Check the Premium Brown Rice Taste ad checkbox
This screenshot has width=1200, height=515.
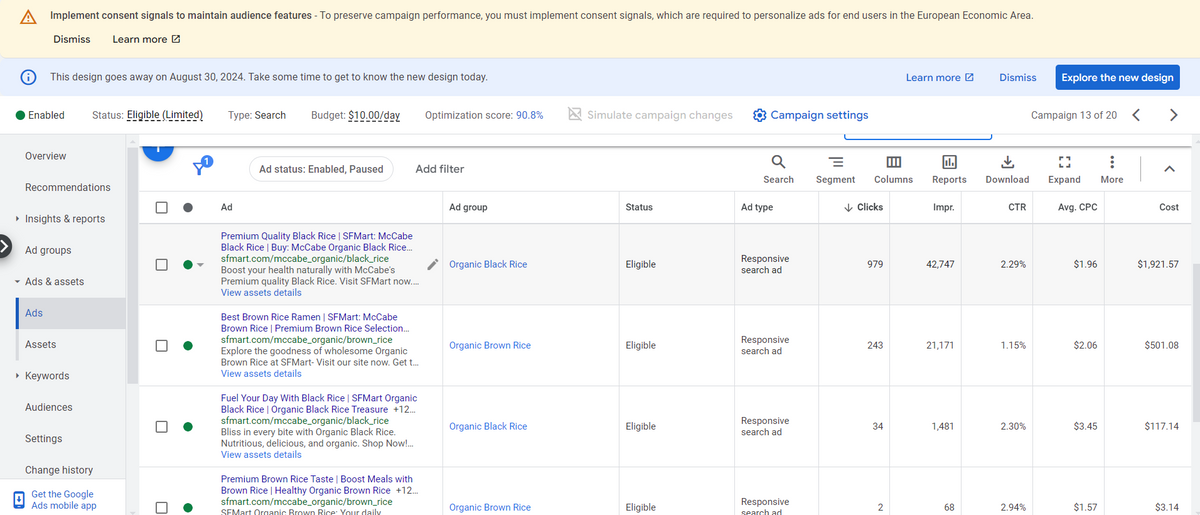(x=161, y=507)
